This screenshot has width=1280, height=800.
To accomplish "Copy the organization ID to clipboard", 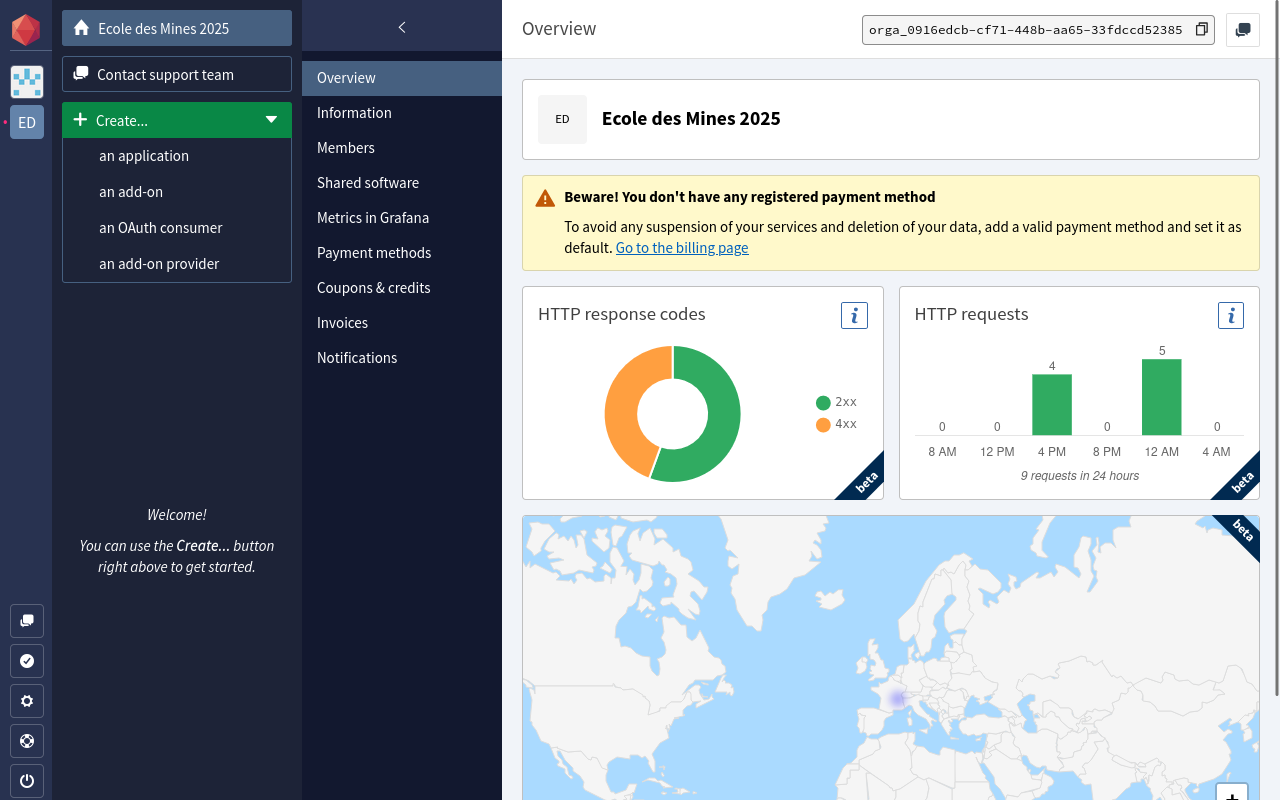I will click(x=1202, y=30).
